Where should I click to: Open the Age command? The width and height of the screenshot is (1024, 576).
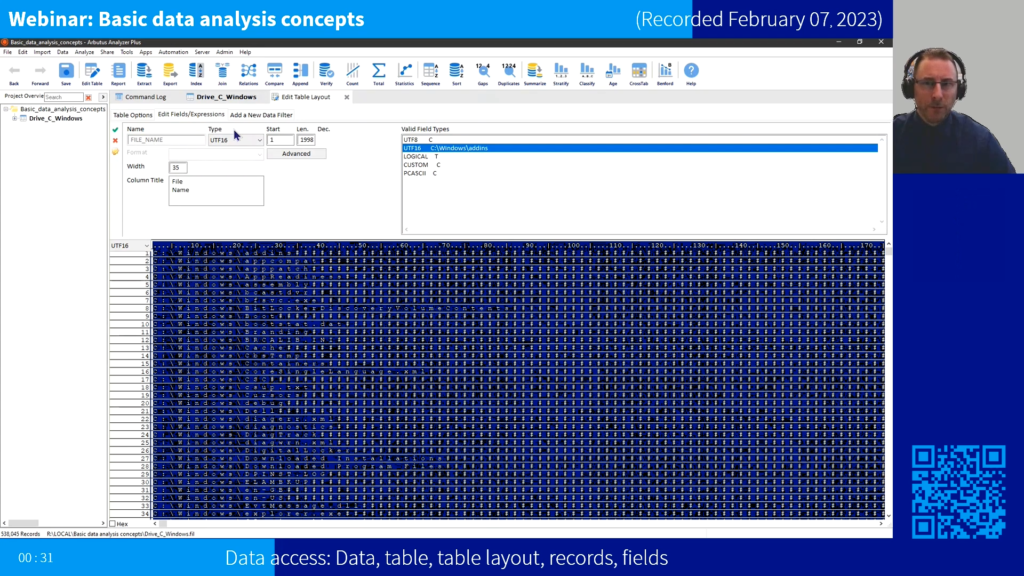613,74
